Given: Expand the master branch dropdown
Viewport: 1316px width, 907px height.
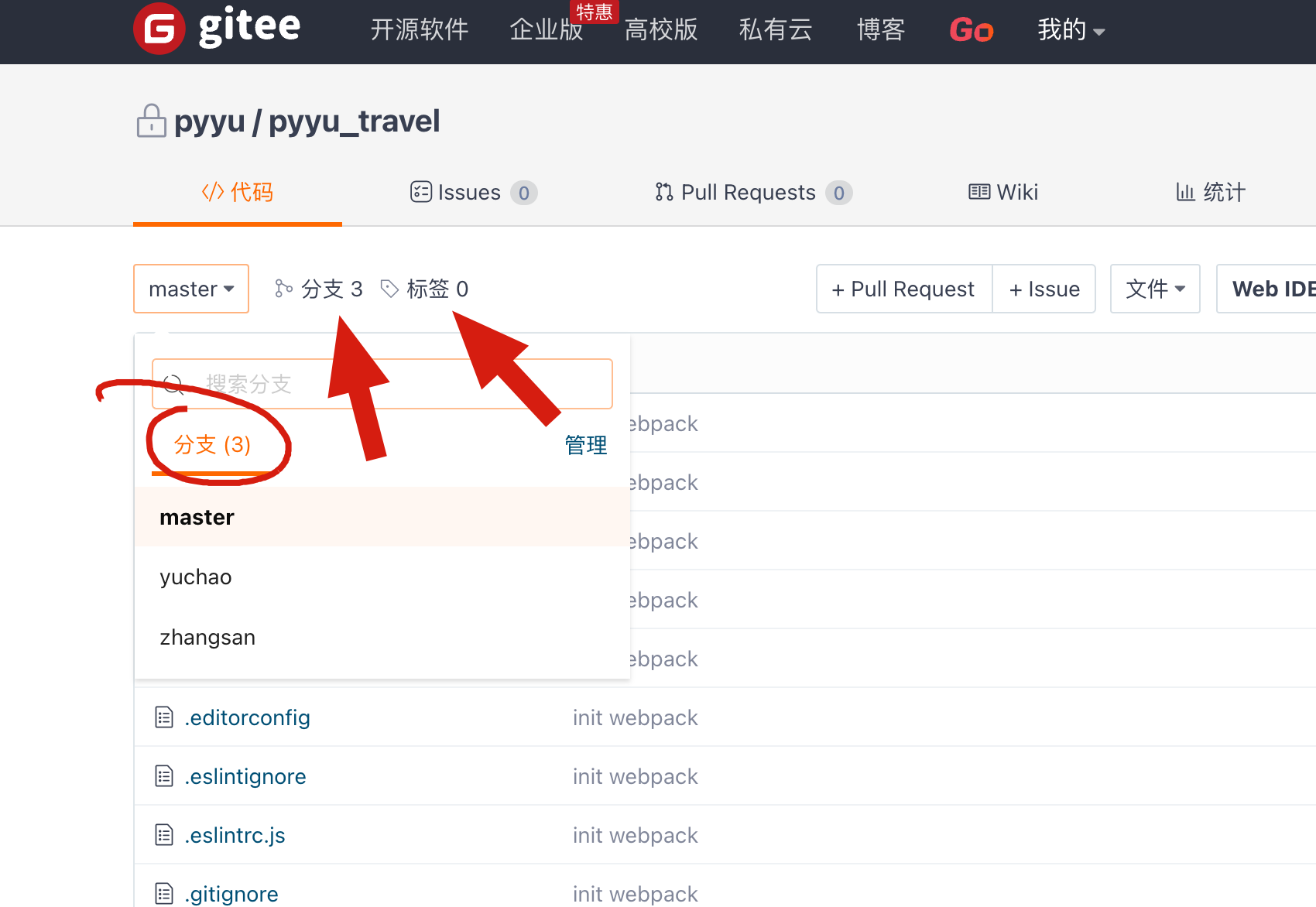Looking at the screenshot, I should (x=191, y=289).
